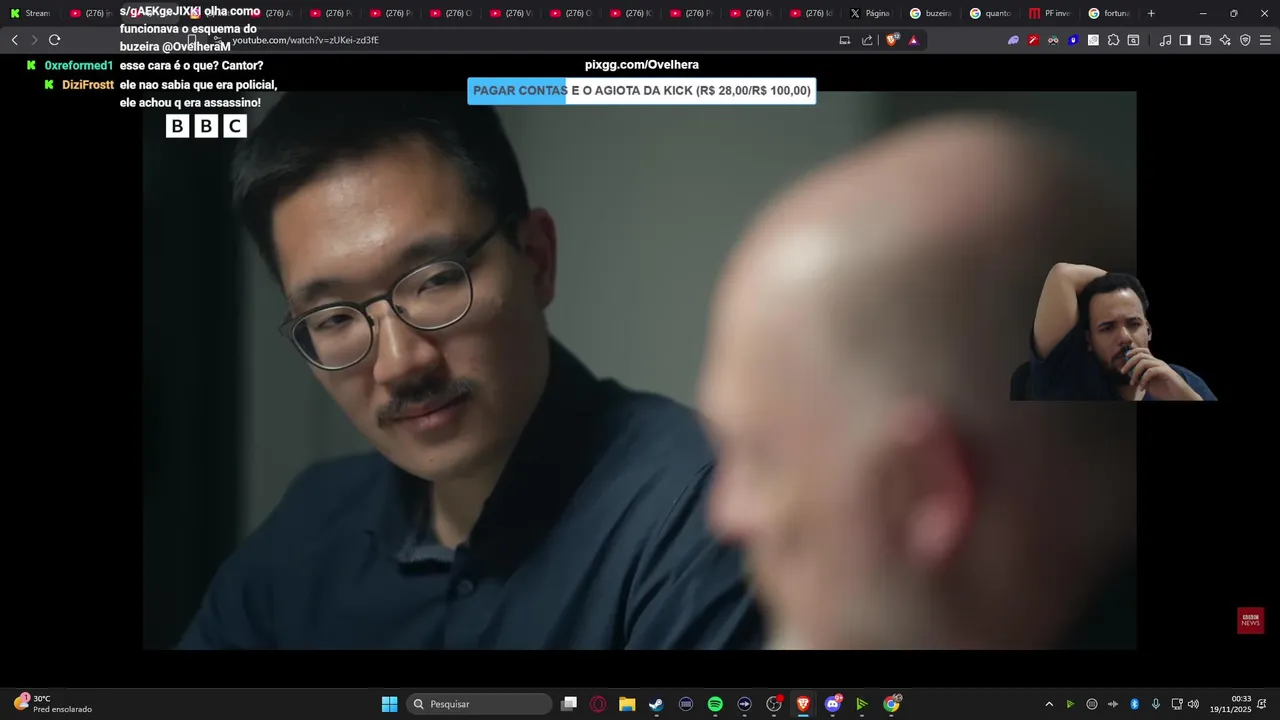This screenshot has height=720, width=1280.
Task: Open volume control in system tray
Action: tap(1193, 704)
